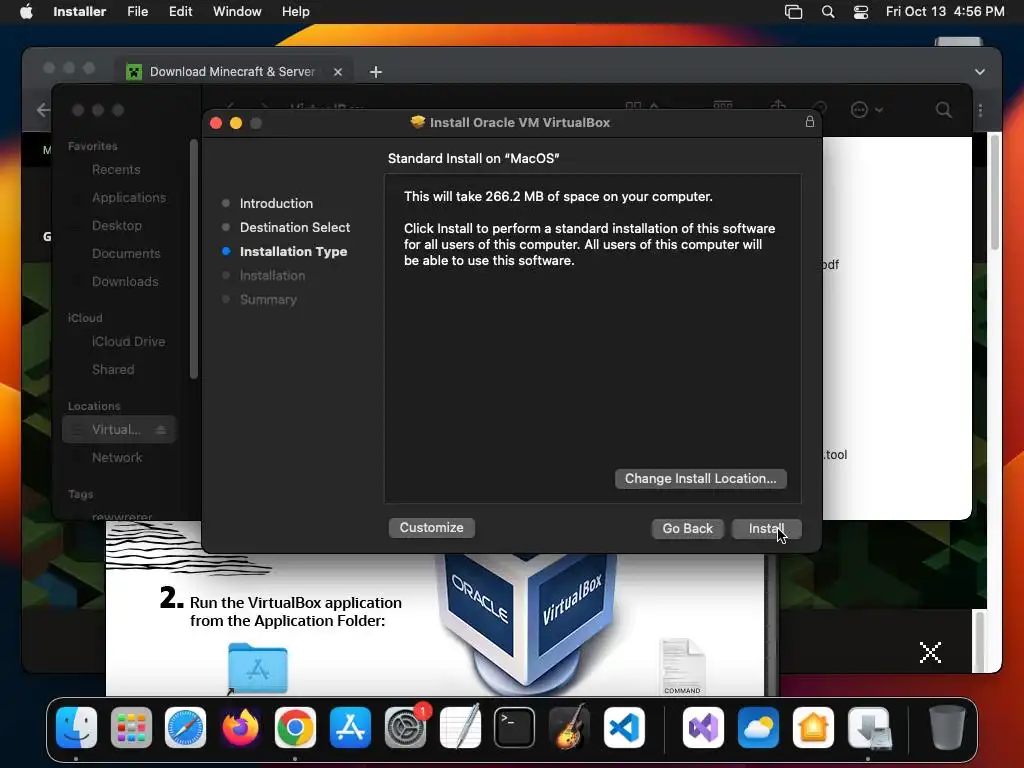Open System Settings from the Dock
Viewport: 1024px width, 768px height.
tap(405, 728)
